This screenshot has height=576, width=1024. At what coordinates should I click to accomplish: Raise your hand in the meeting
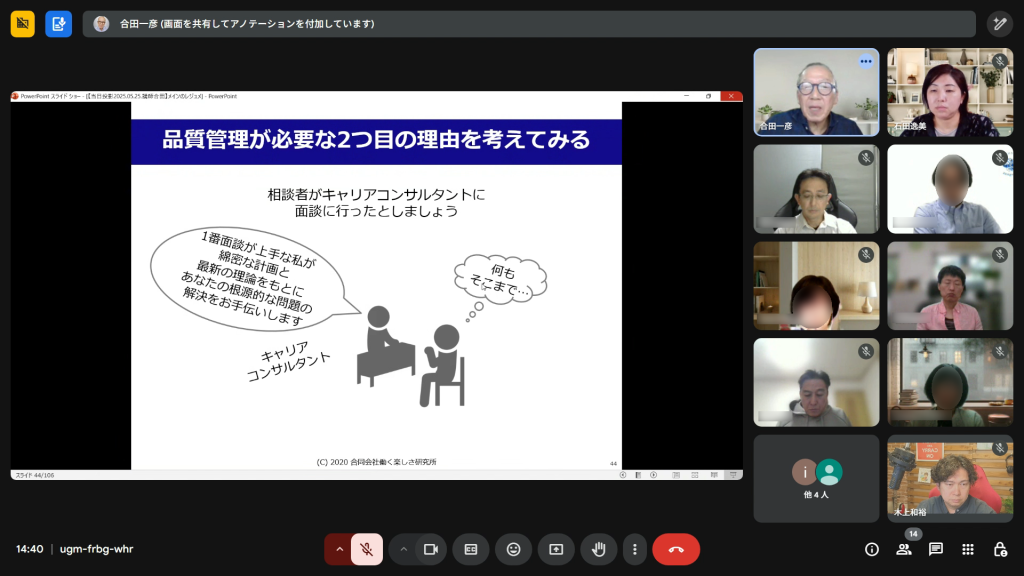599,549
